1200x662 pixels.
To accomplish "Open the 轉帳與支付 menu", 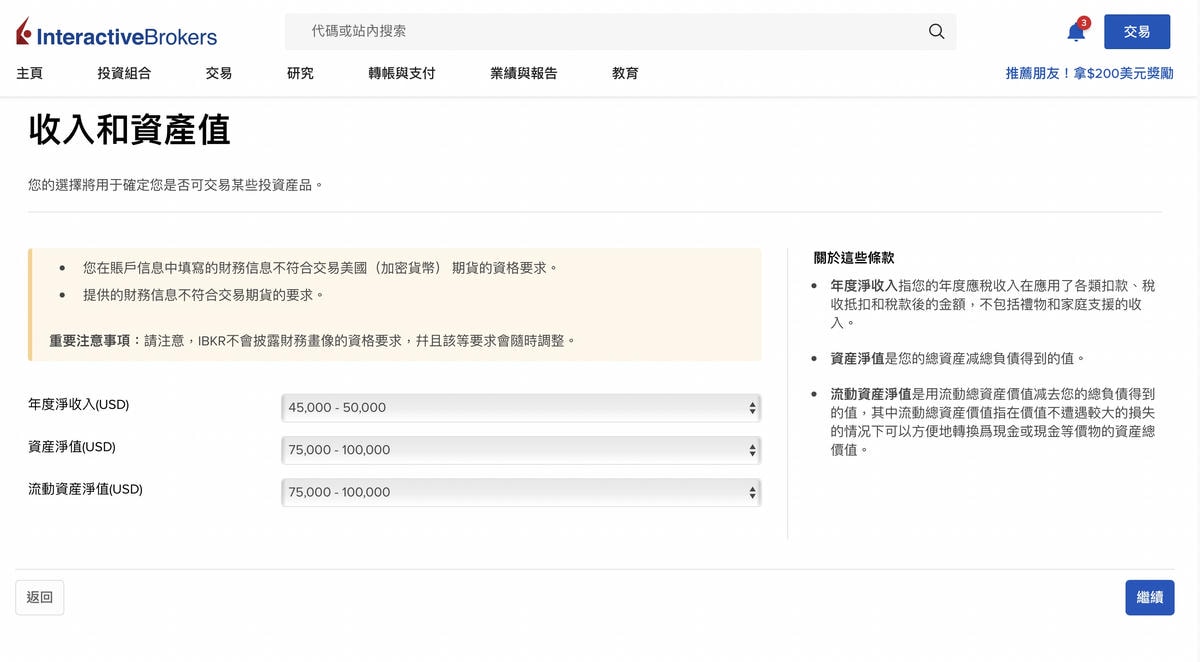I will tap(401, 73).
